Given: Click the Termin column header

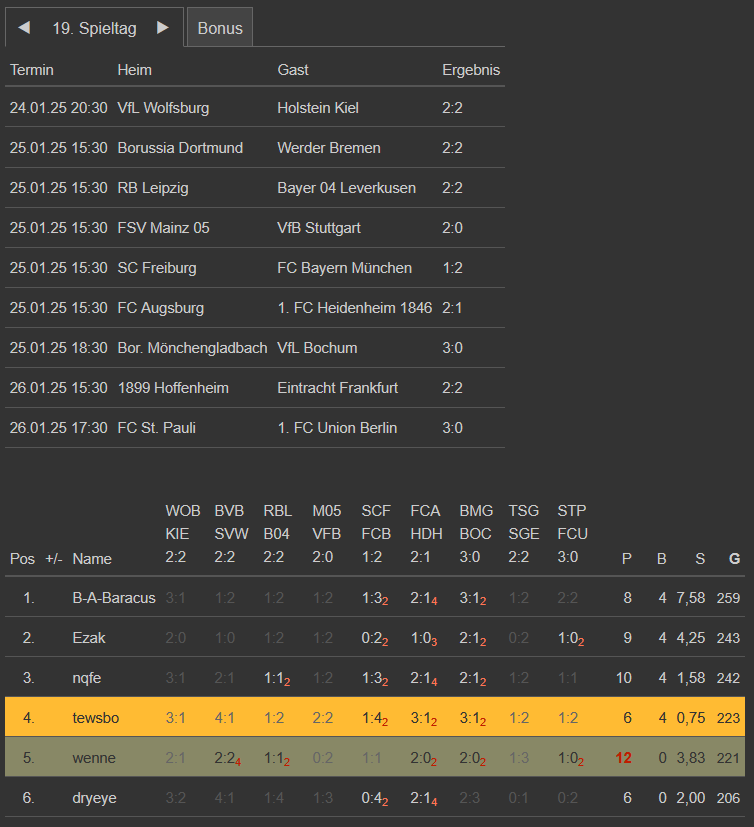Looking at the screenshot, I should [x=32, y=70].
